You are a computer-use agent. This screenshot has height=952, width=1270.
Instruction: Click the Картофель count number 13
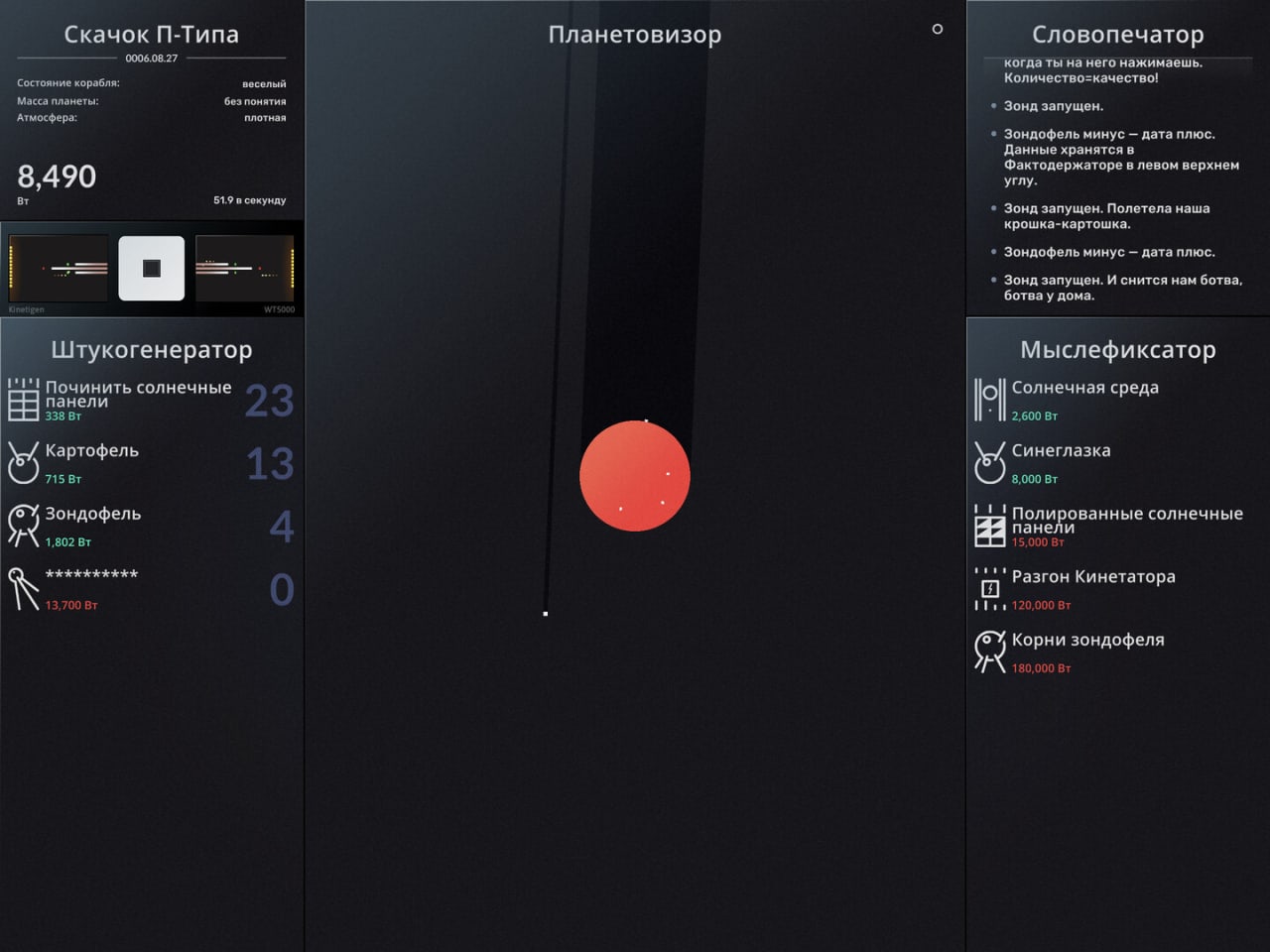pos(270,464)
